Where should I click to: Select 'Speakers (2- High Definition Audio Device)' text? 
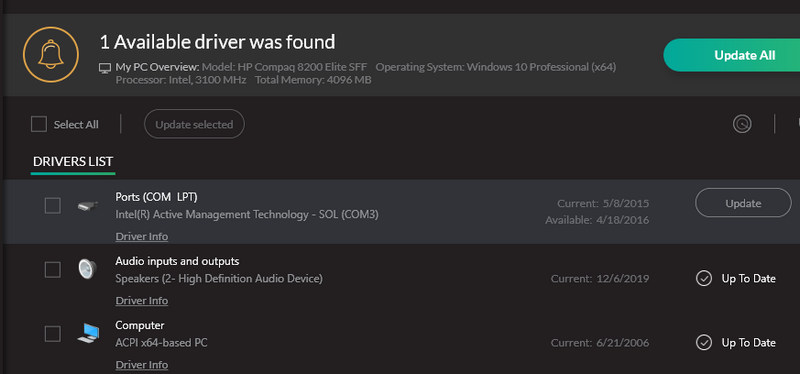click(219, 279)
